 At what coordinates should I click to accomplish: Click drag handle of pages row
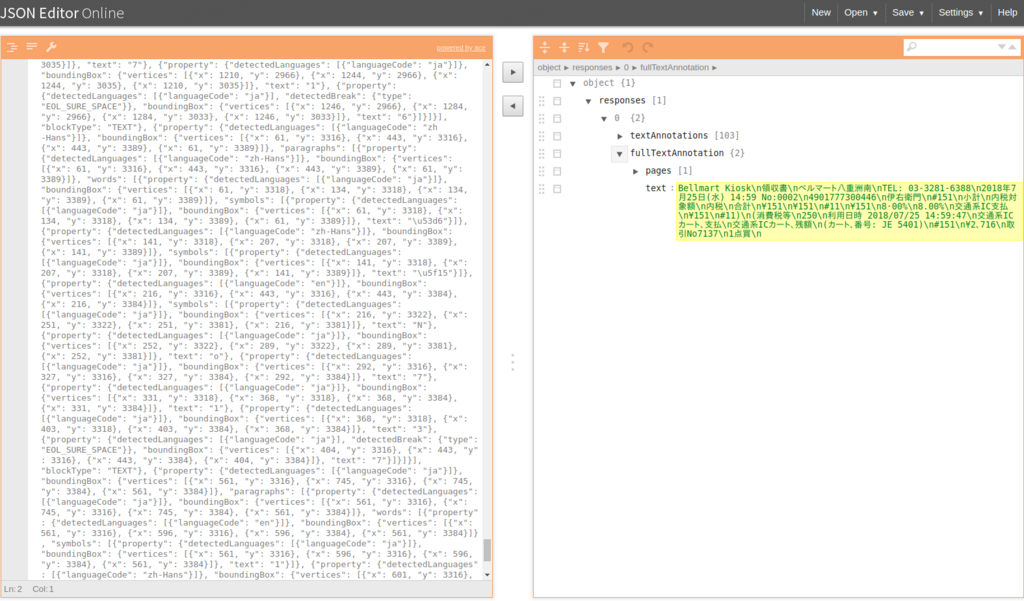point(541,171)
